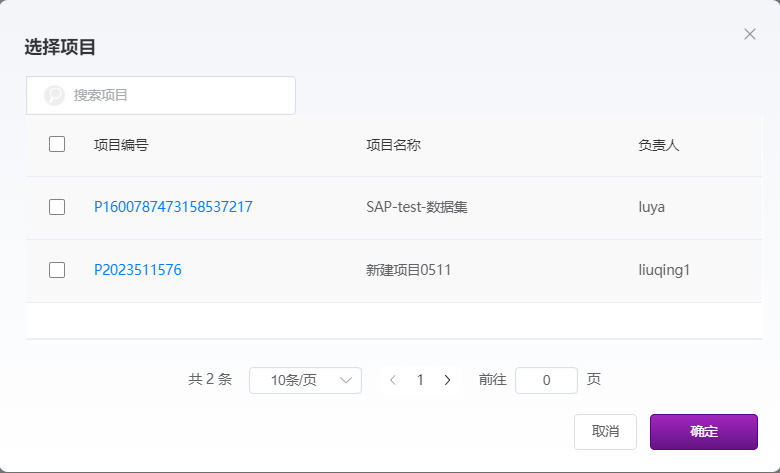Close the project selection dialog

(750, 34)
